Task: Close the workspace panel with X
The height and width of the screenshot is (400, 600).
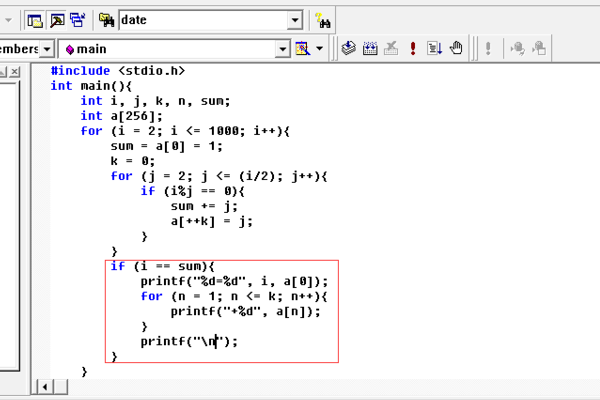Action: 15,72
